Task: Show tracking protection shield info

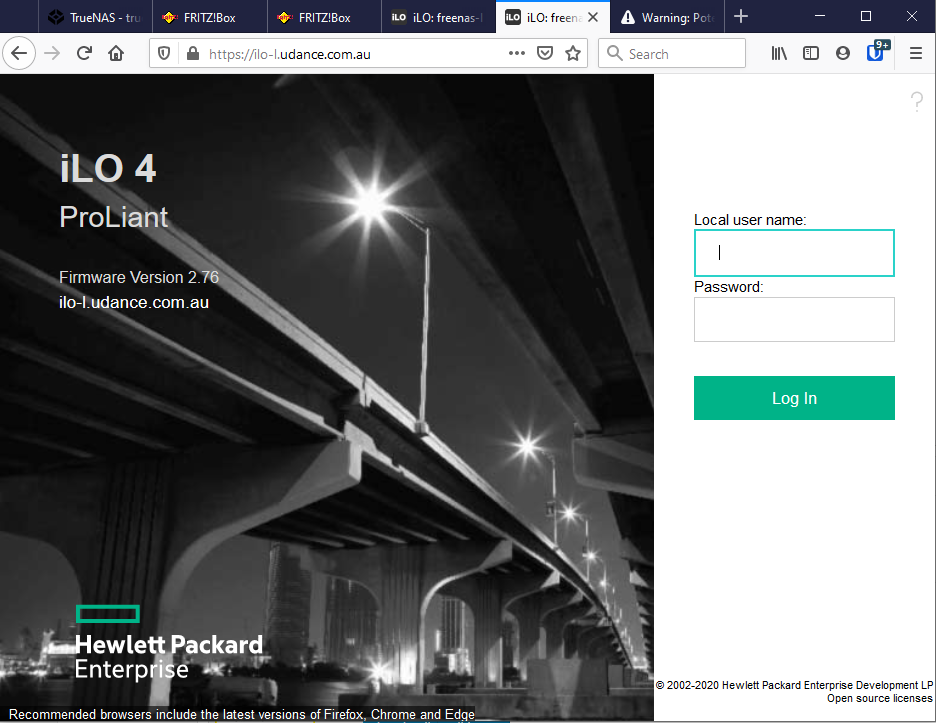Action: [164, 54]
